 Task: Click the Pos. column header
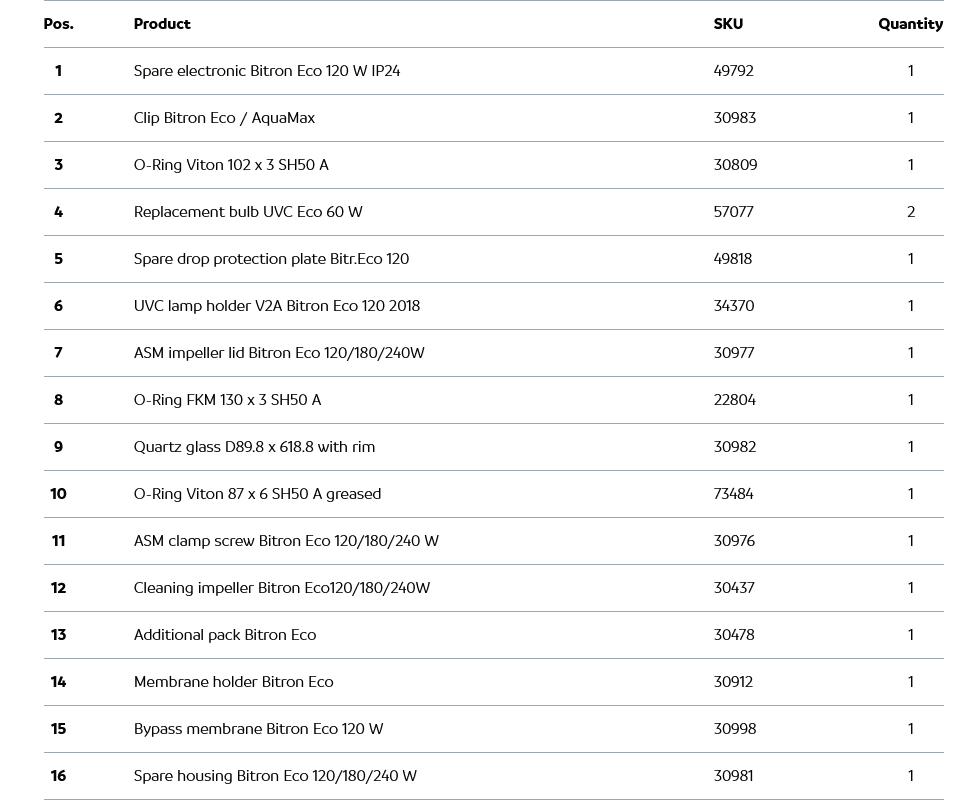pos(58,24)
